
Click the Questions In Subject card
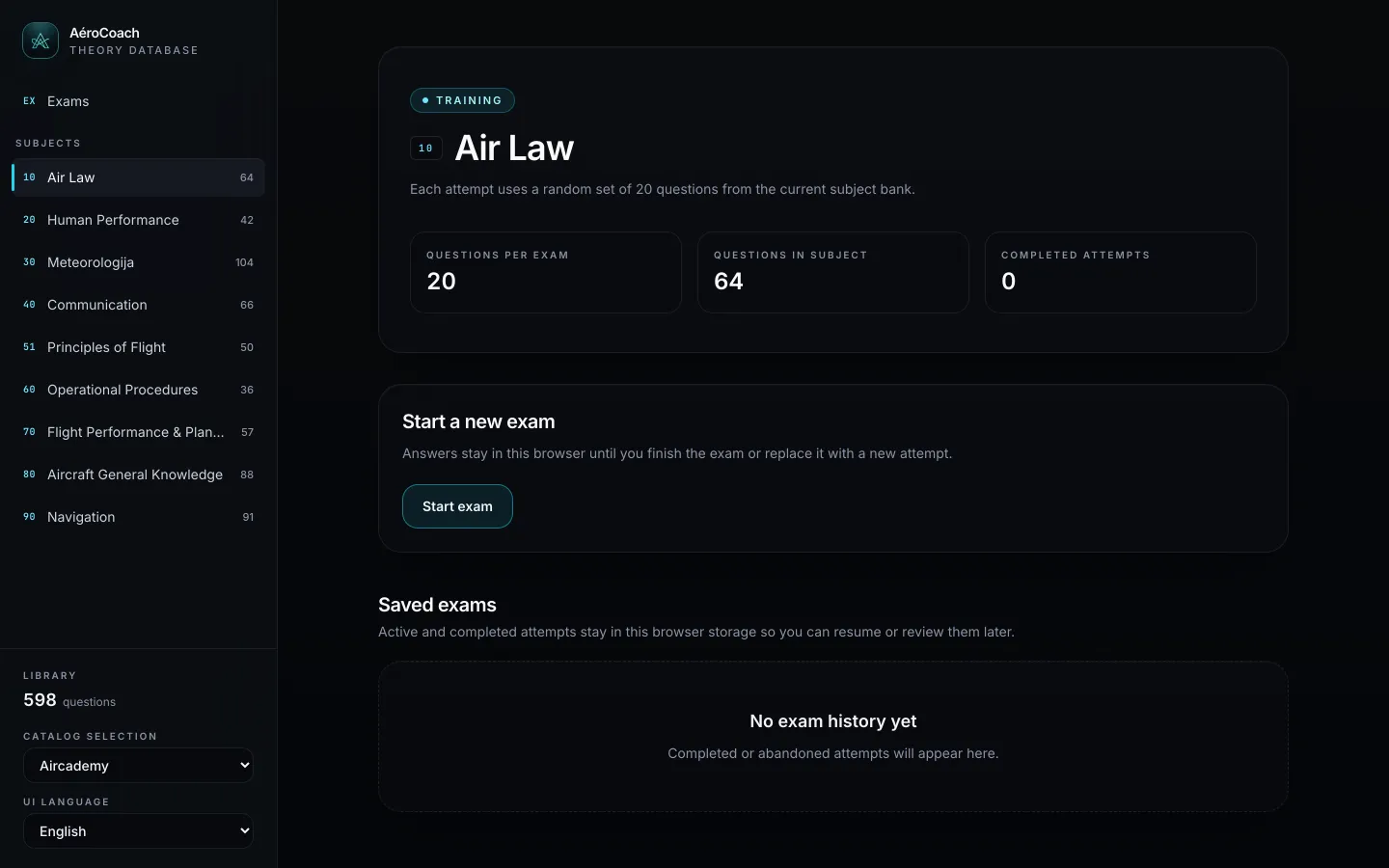833,272
